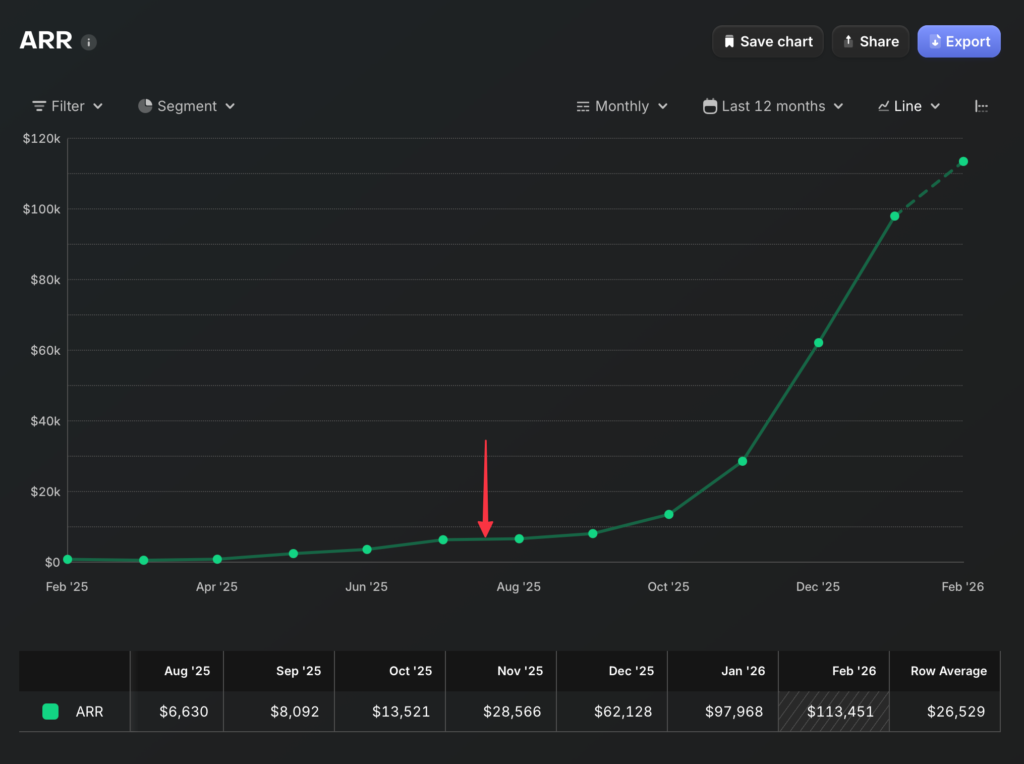Click the Aug '25 value $6,630 cell

pos(187,712)
